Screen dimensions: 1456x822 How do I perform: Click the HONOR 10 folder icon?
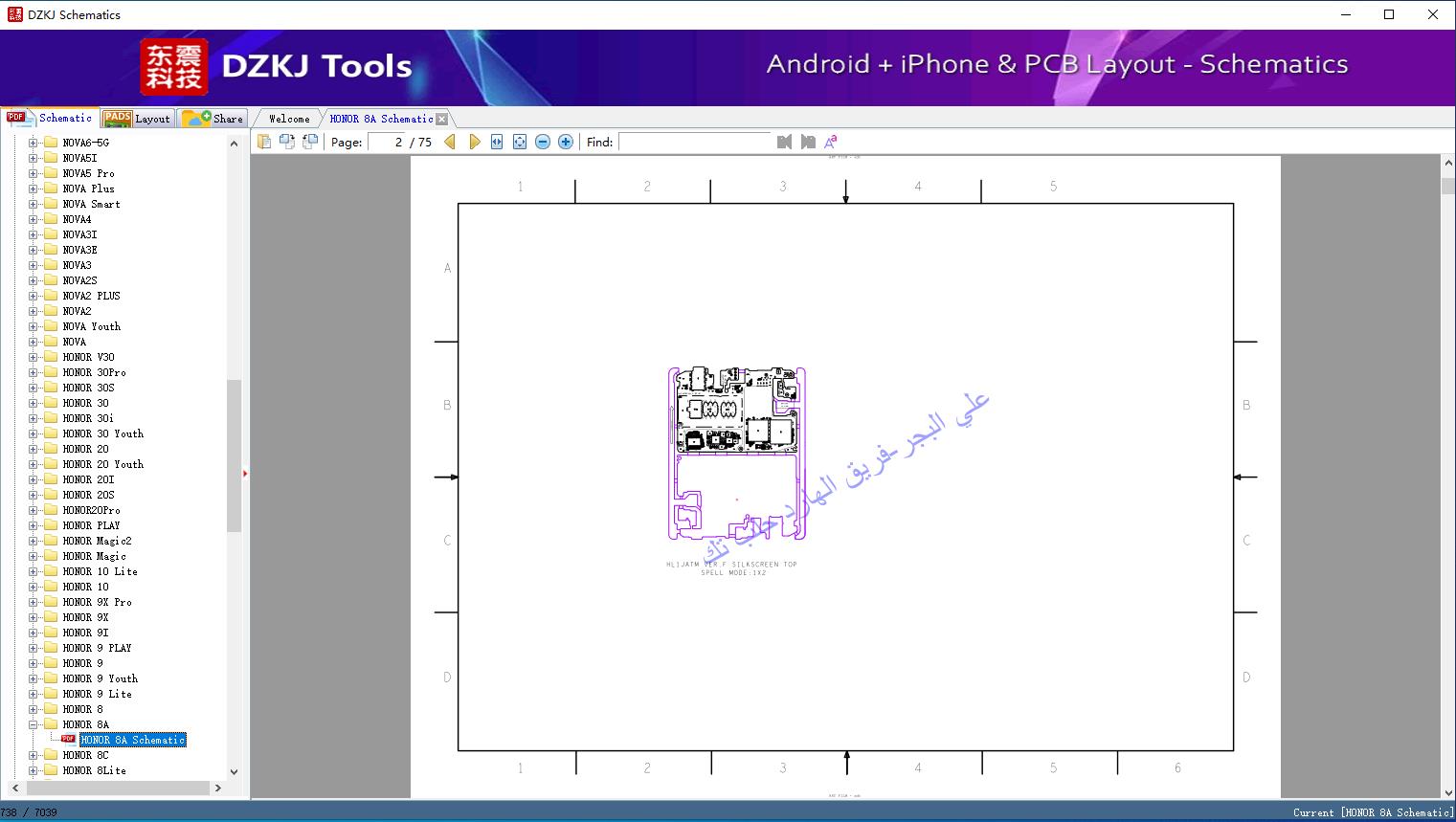click(51, 587)
